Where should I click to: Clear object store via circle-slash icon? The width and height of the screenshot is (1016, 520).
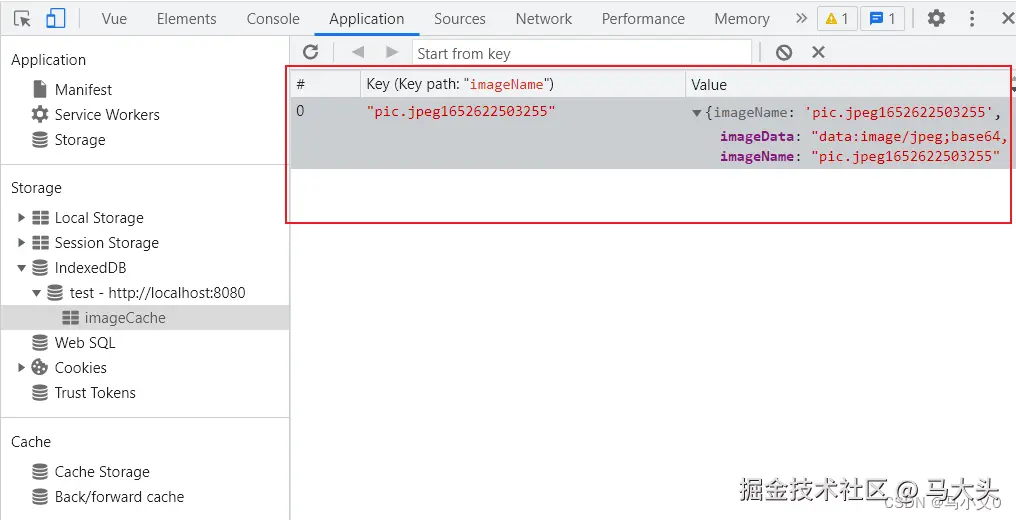coord(784,52)
